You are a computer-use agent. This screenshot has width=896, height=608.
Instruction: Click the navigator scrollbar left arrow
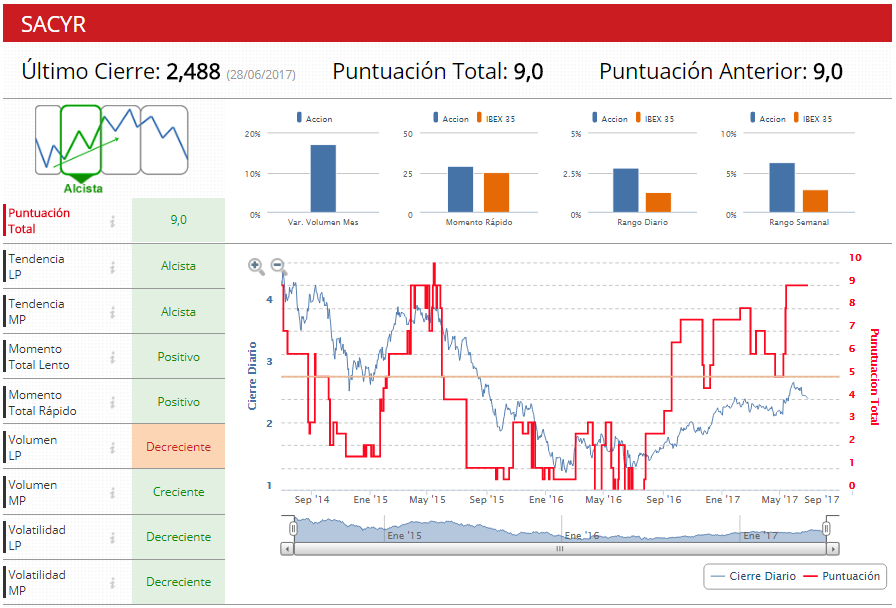tap(287, 549)
